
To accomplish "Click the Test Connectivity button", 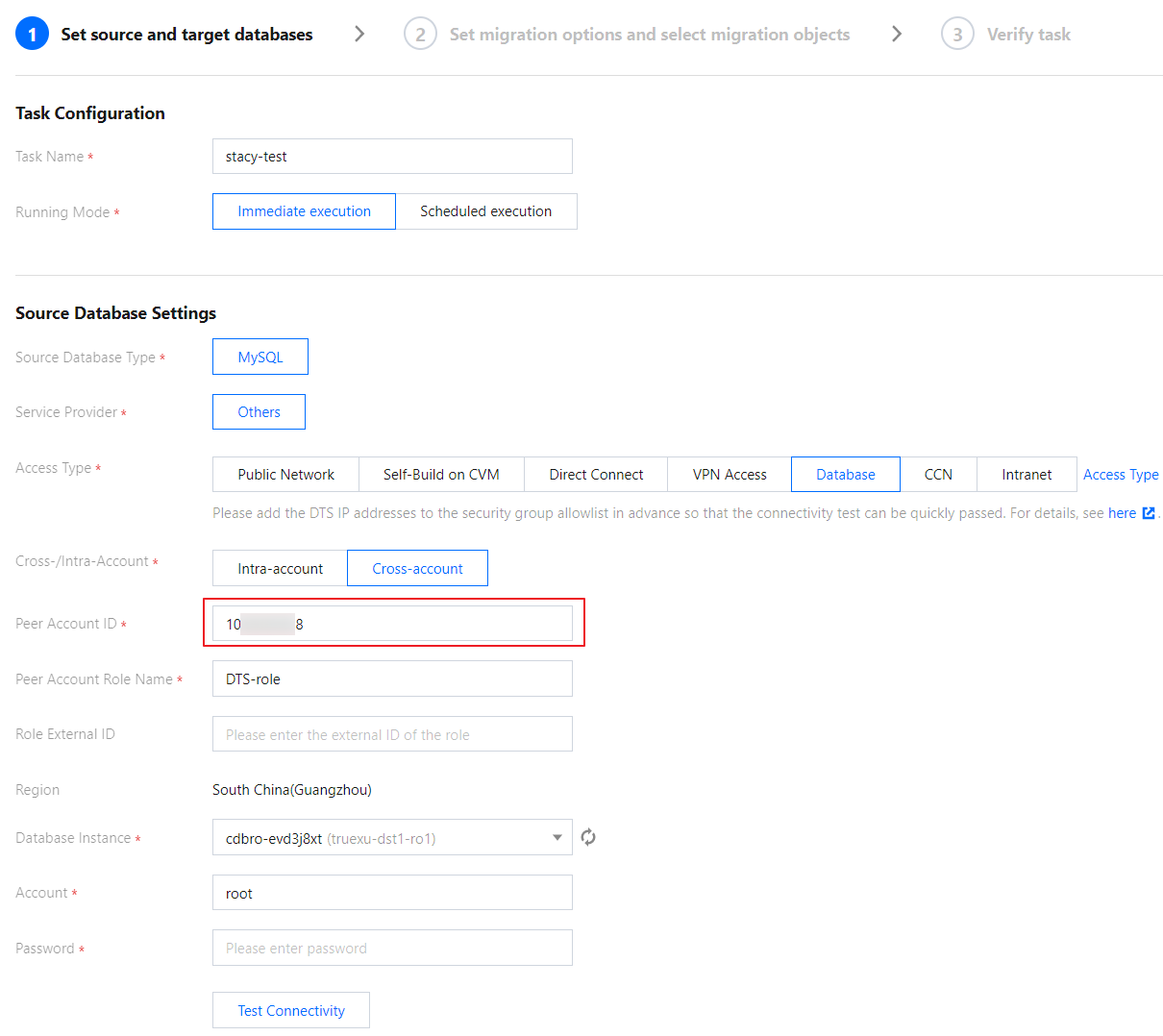I will click(x=291, y=1010).
